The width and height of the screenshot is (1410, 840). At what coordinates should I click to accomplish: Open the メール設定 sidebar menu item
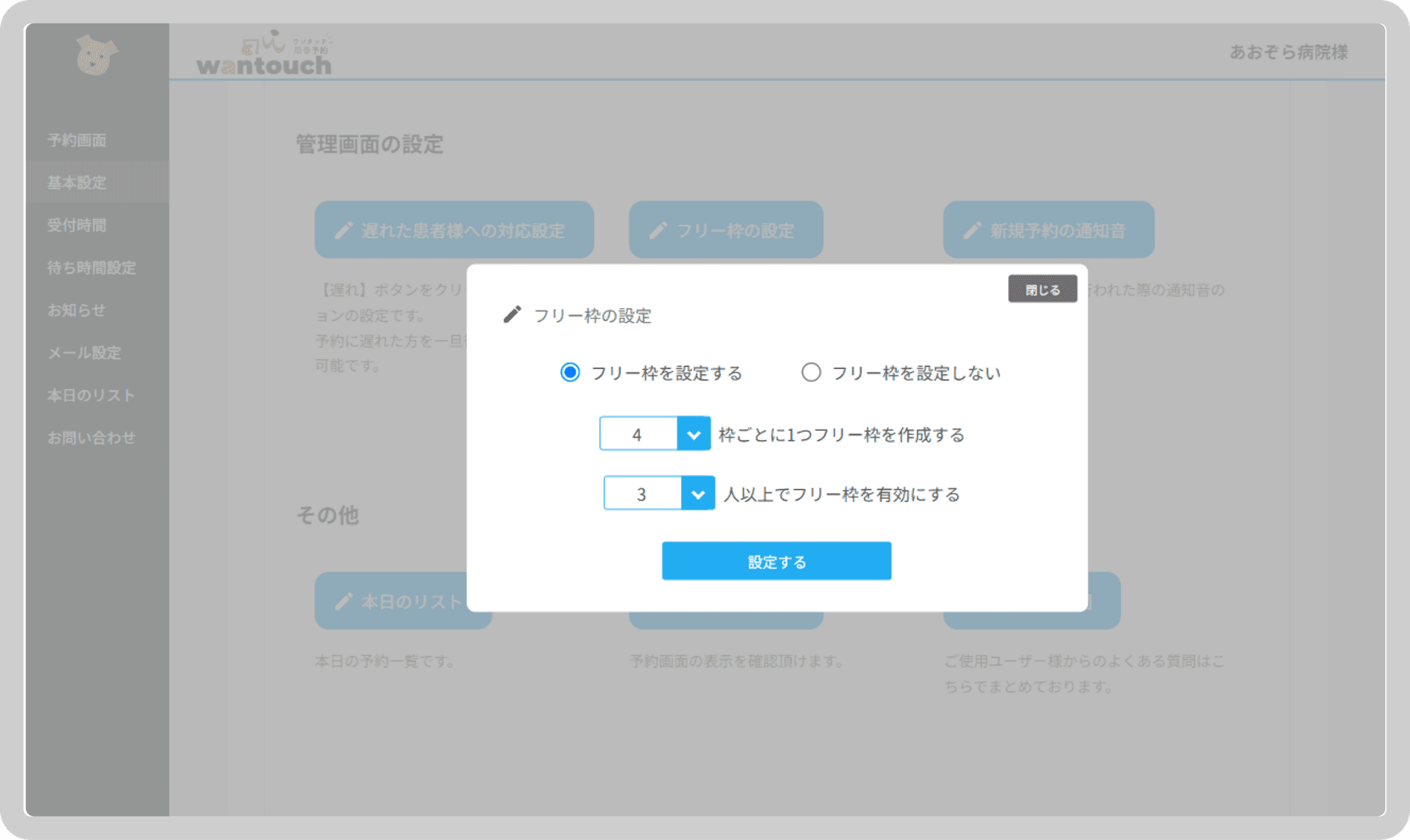click(x=83, y=353)
